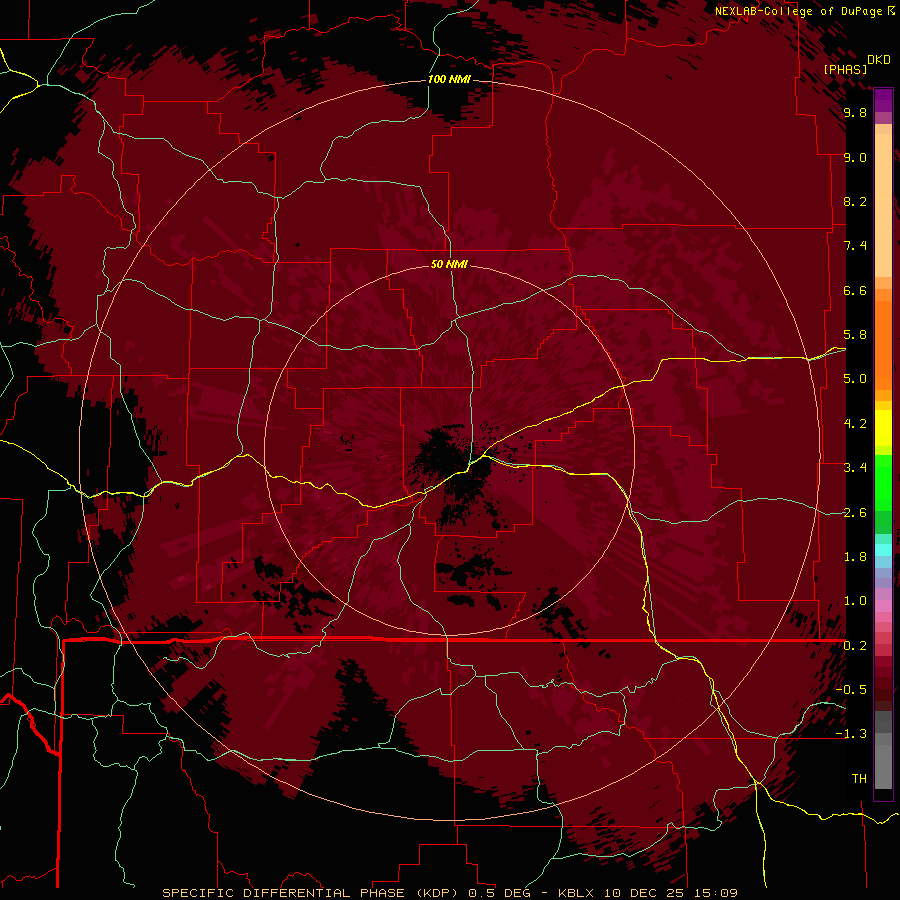
Task: Click the TH label at scale bottom
Action: [859, 779]
